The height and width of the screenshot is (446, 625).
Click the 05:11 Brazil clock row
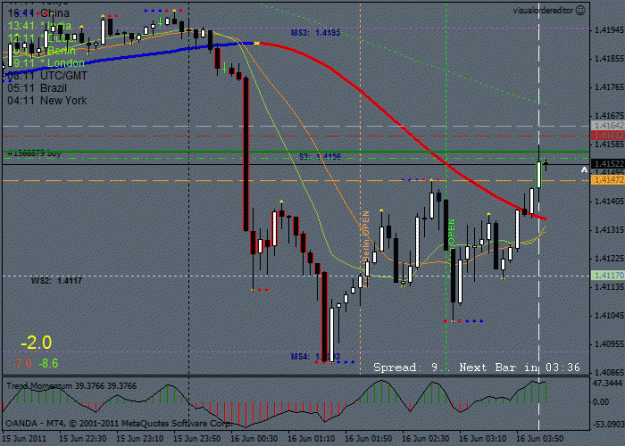(x=37, y=88)
